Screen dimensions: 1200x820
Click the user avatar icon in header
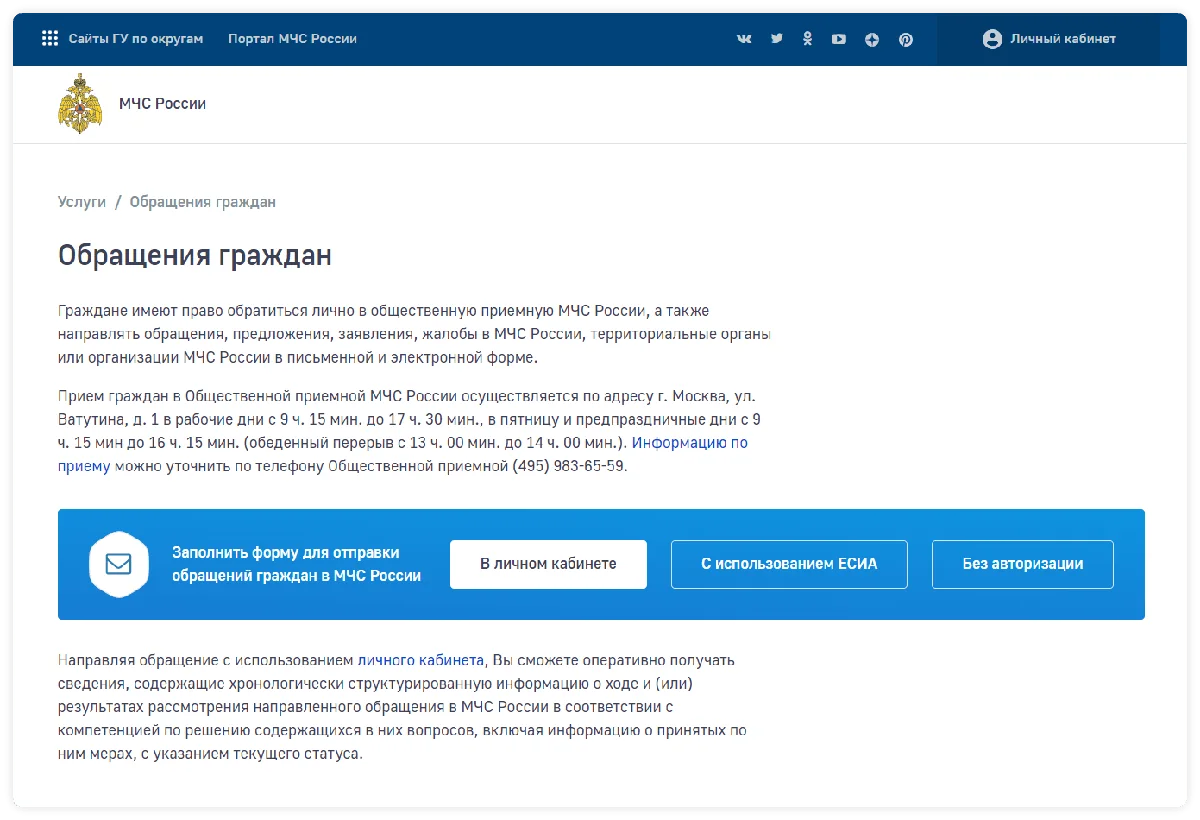tap(992, 39)
